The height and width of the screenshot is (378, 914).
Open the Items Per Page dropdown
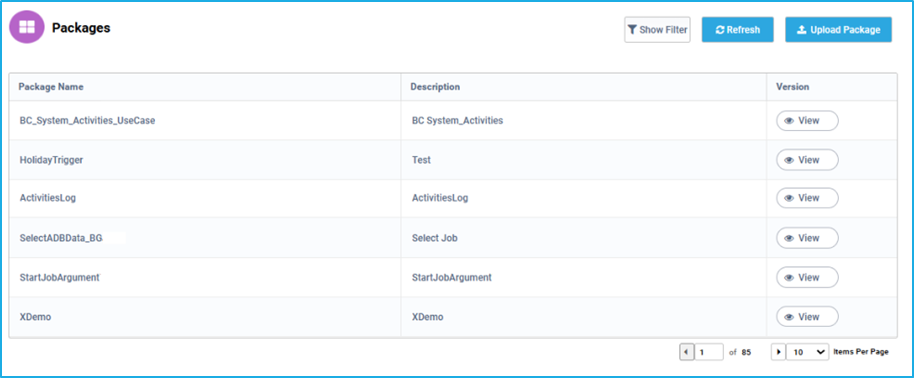pos(807,352)
